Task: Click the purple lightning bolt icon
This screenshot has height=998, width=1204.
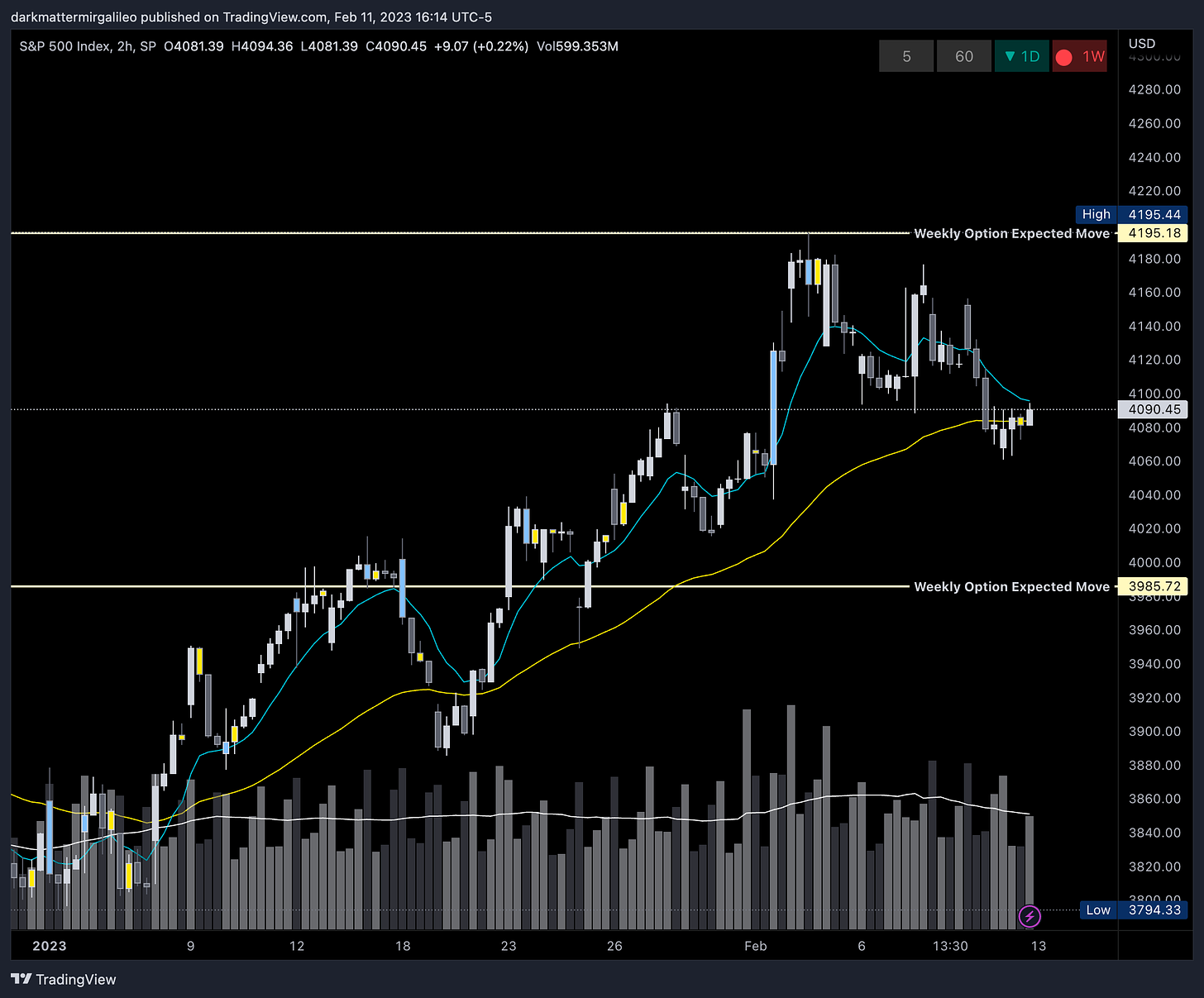Action: tap(1030, 916)
